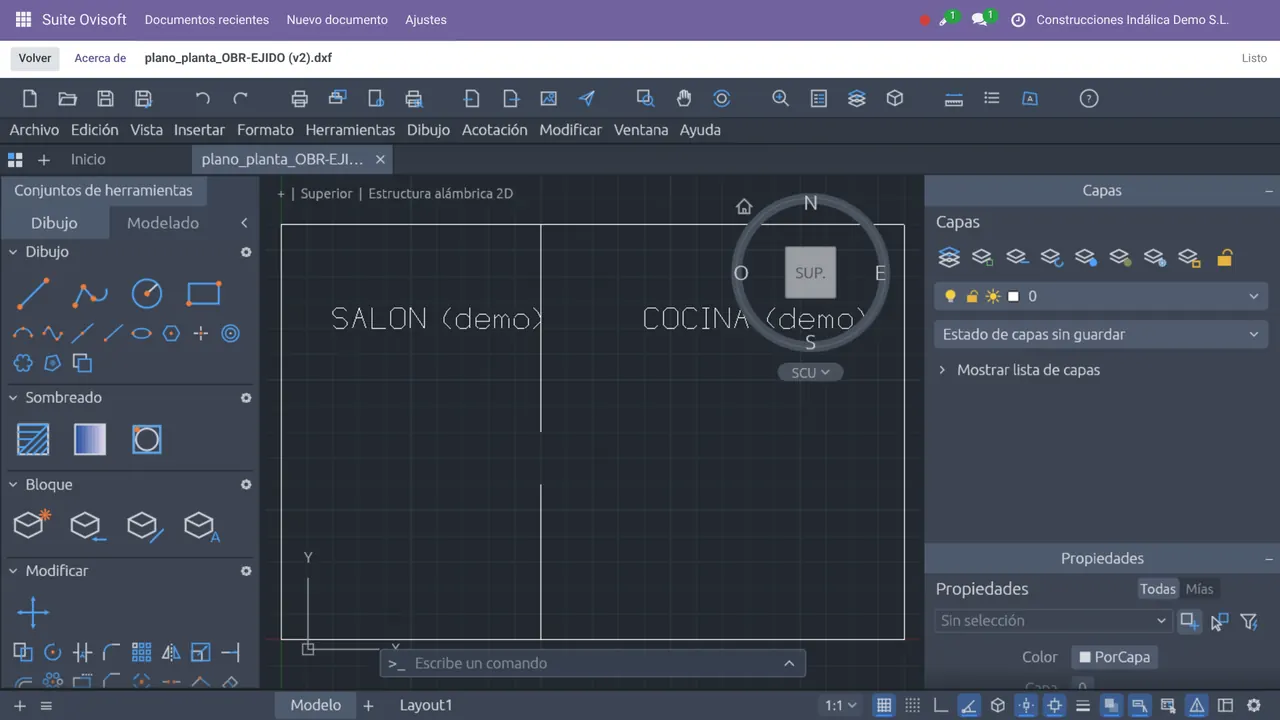Select the Circle drawing tool
1280x720 pixels.
(147, 293)
